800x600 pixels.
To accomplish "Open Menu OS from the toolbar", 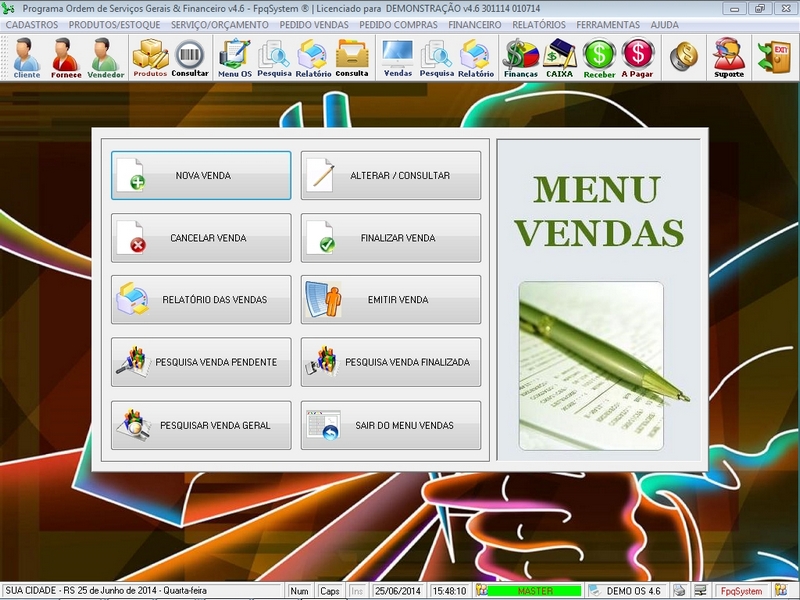I will click(236, 55).
